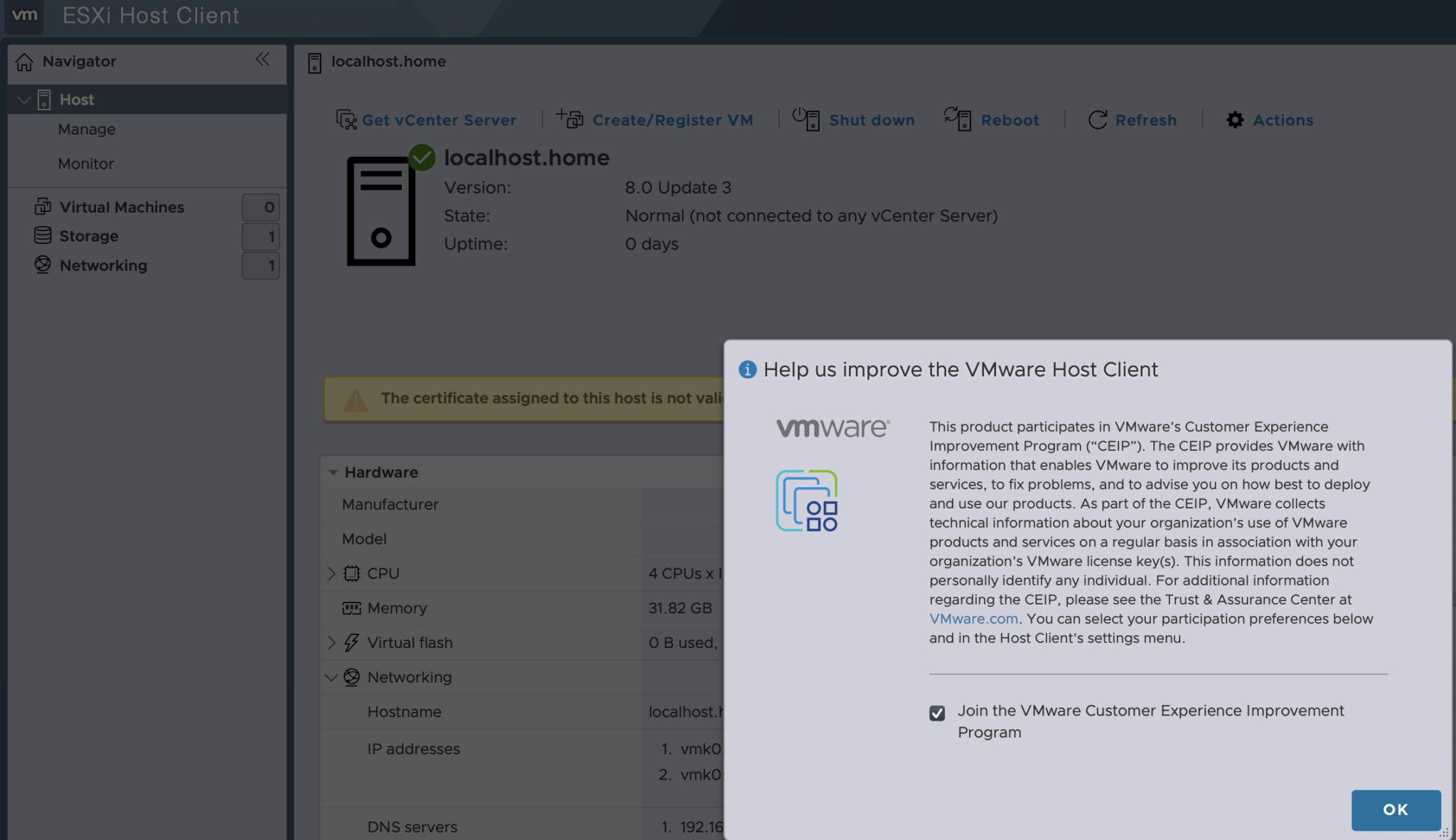Click OK to dismiss the dialog

1396,809
